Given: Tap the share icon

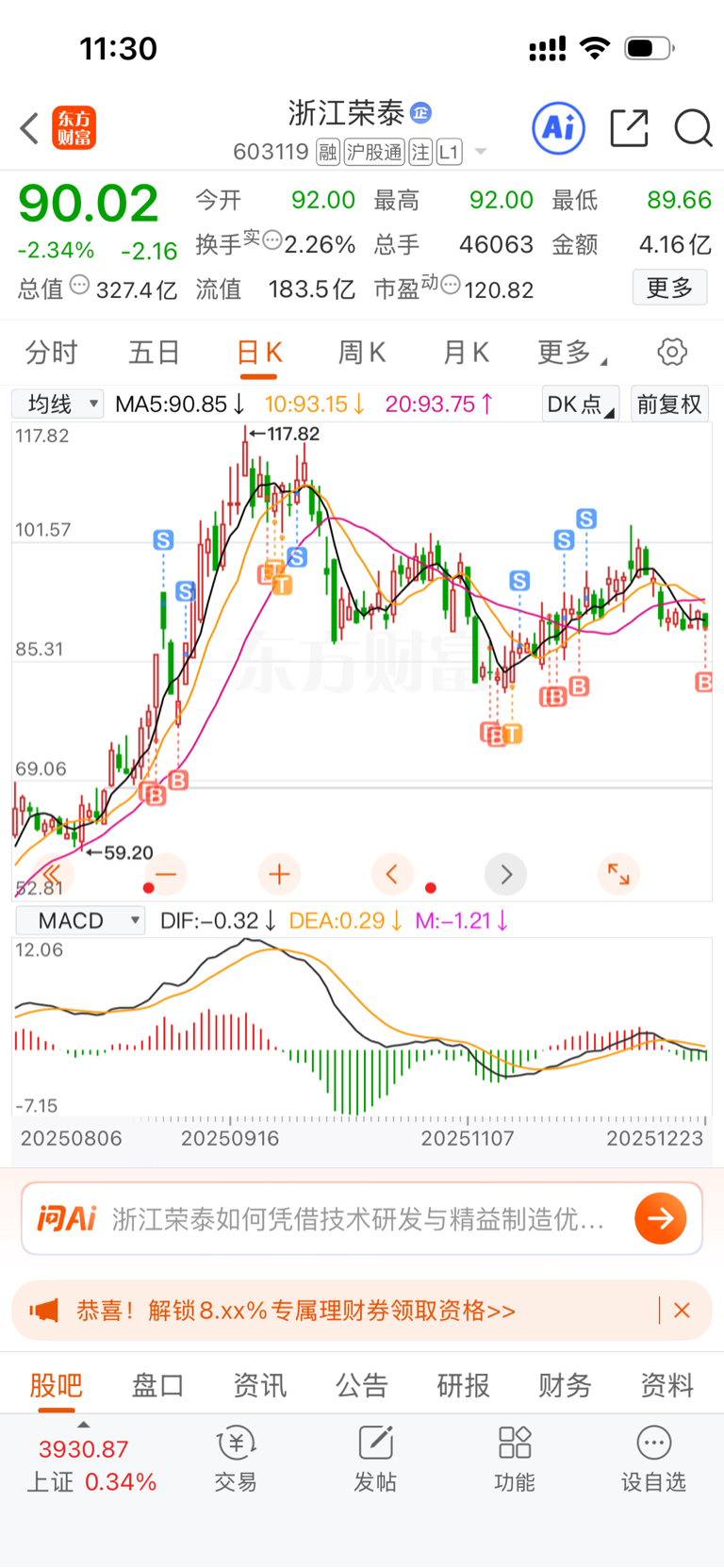Looking at the screenshot, I should point(629,127).
